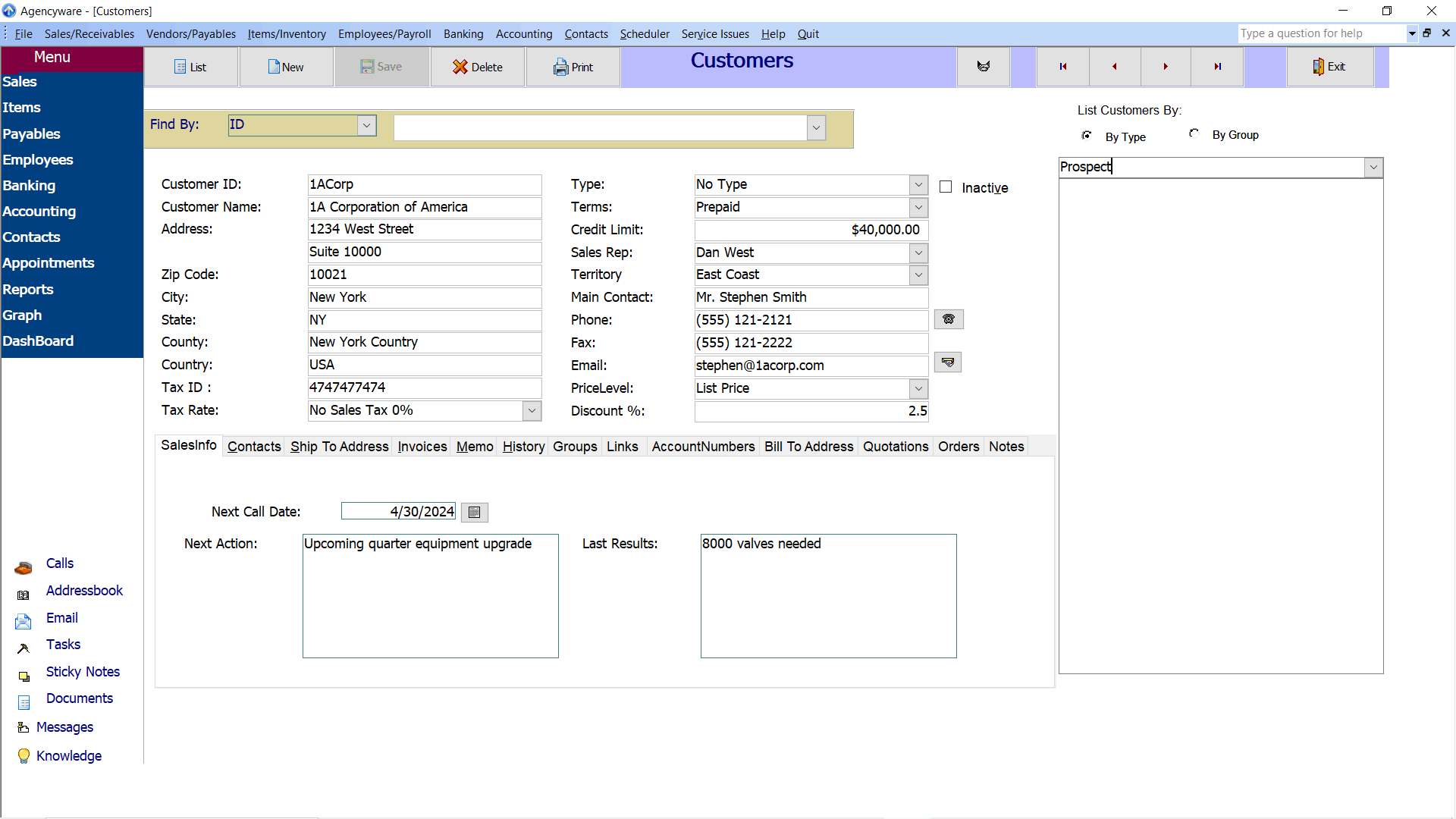Click the Discount % field

tap(811, 411)
